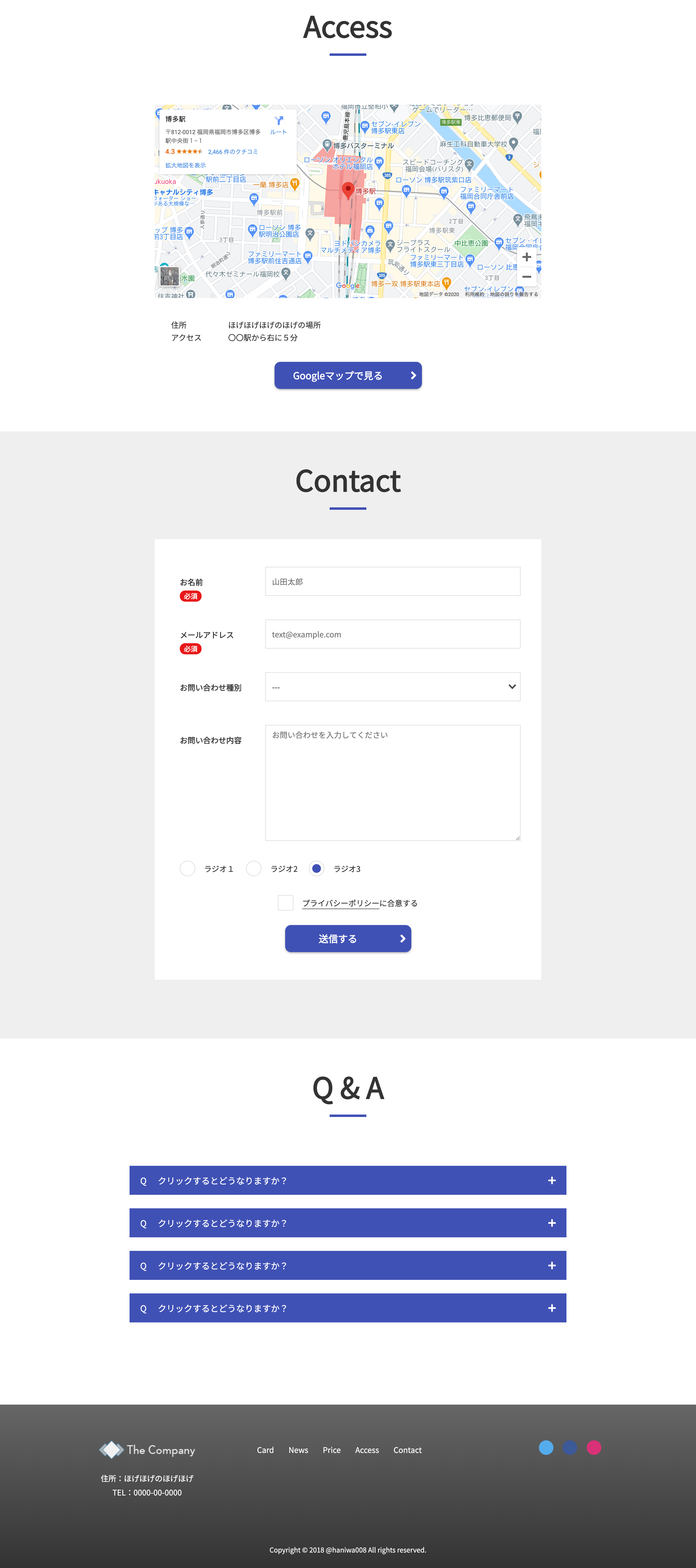Expand the first Q&A question
This screenshot has height=1568, width=696.
[x=347, y=1180]
